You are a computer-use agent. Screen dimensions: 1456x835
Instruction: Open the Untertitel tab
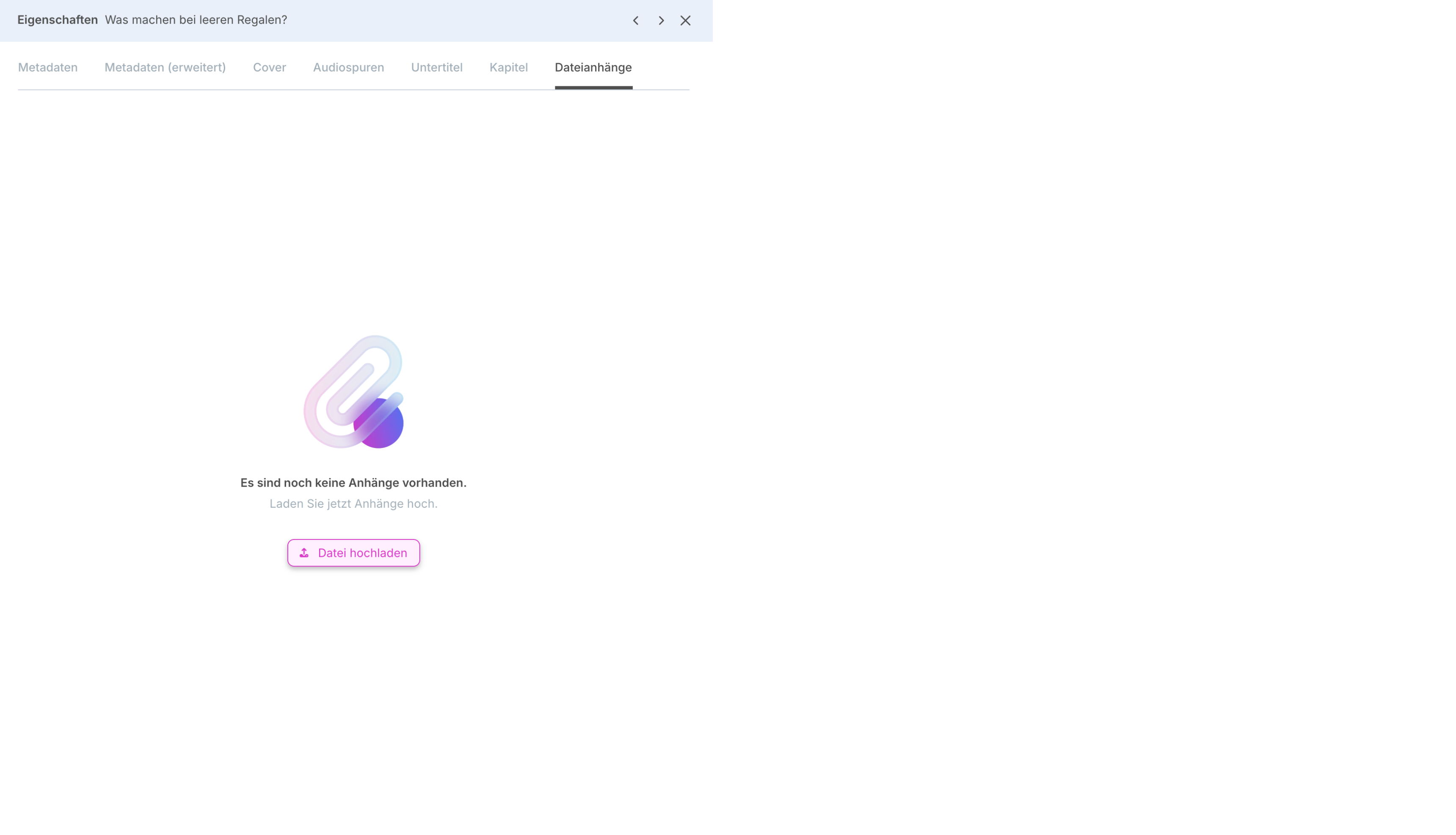(x=437, y=68)
